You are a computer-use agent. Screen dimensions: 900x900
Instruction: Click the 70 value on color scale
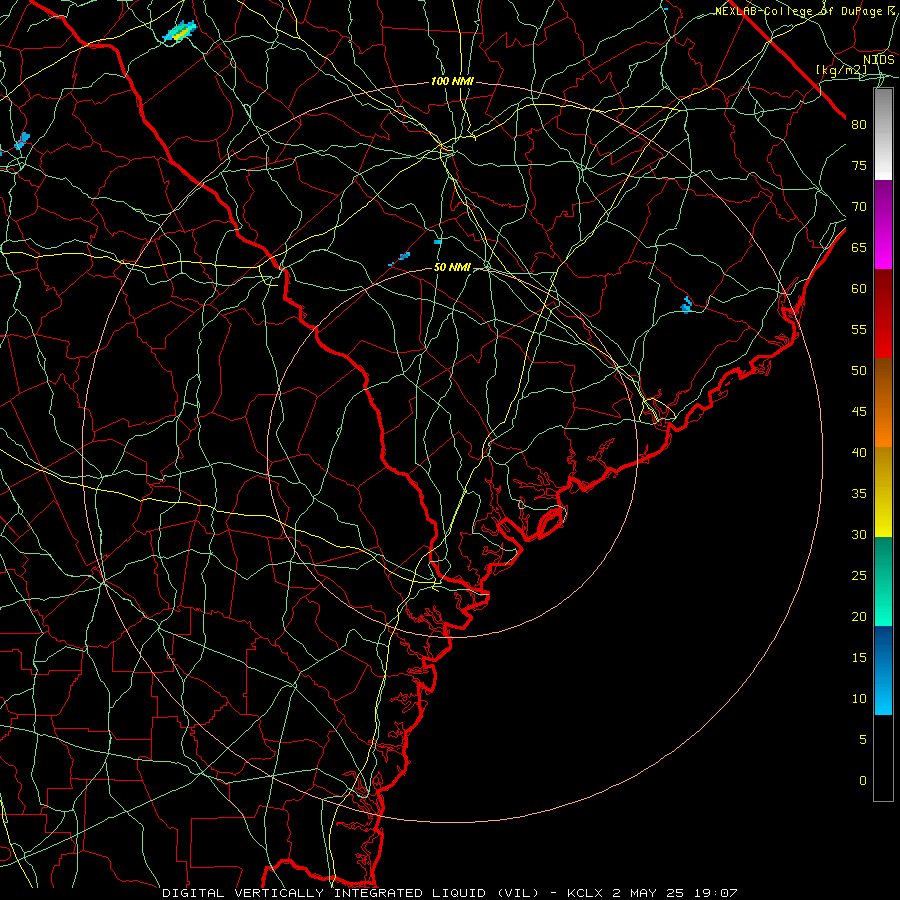(x=859, y=207)
